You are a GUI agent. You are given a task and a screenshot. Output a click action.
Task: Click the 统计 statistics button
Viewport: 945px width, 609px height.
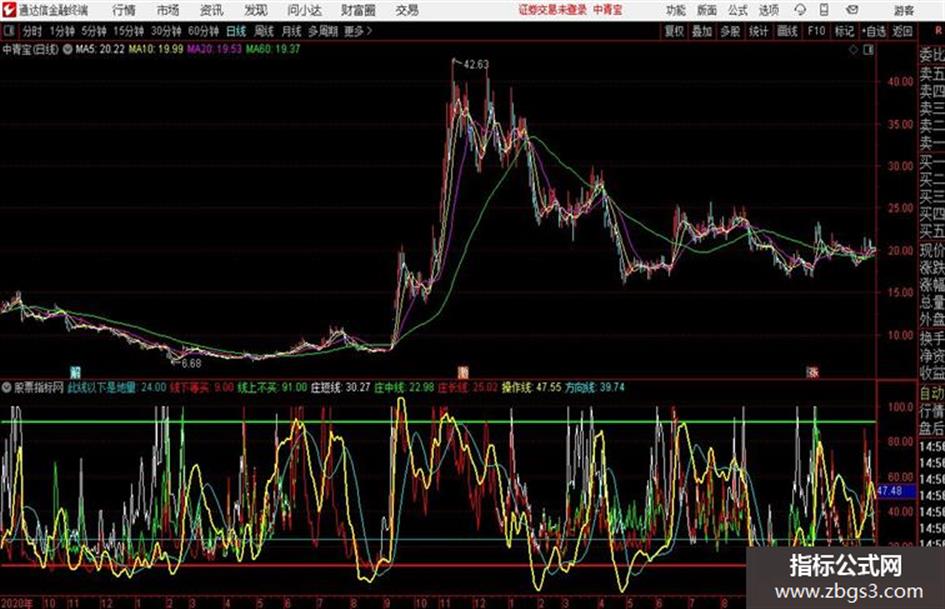[x=758, y=31]
